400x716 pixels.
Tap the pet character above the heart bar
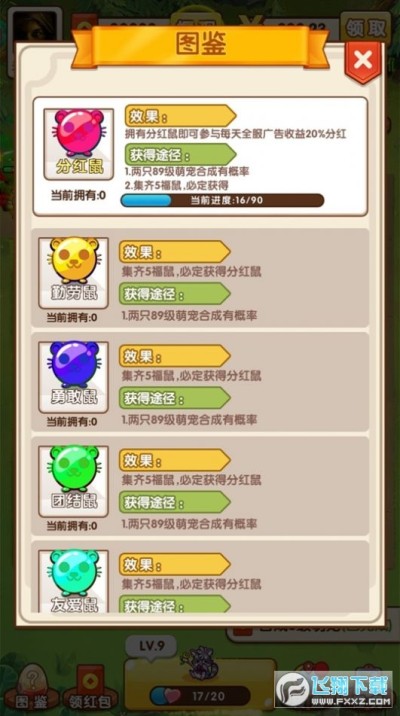(x=200, y=662)
